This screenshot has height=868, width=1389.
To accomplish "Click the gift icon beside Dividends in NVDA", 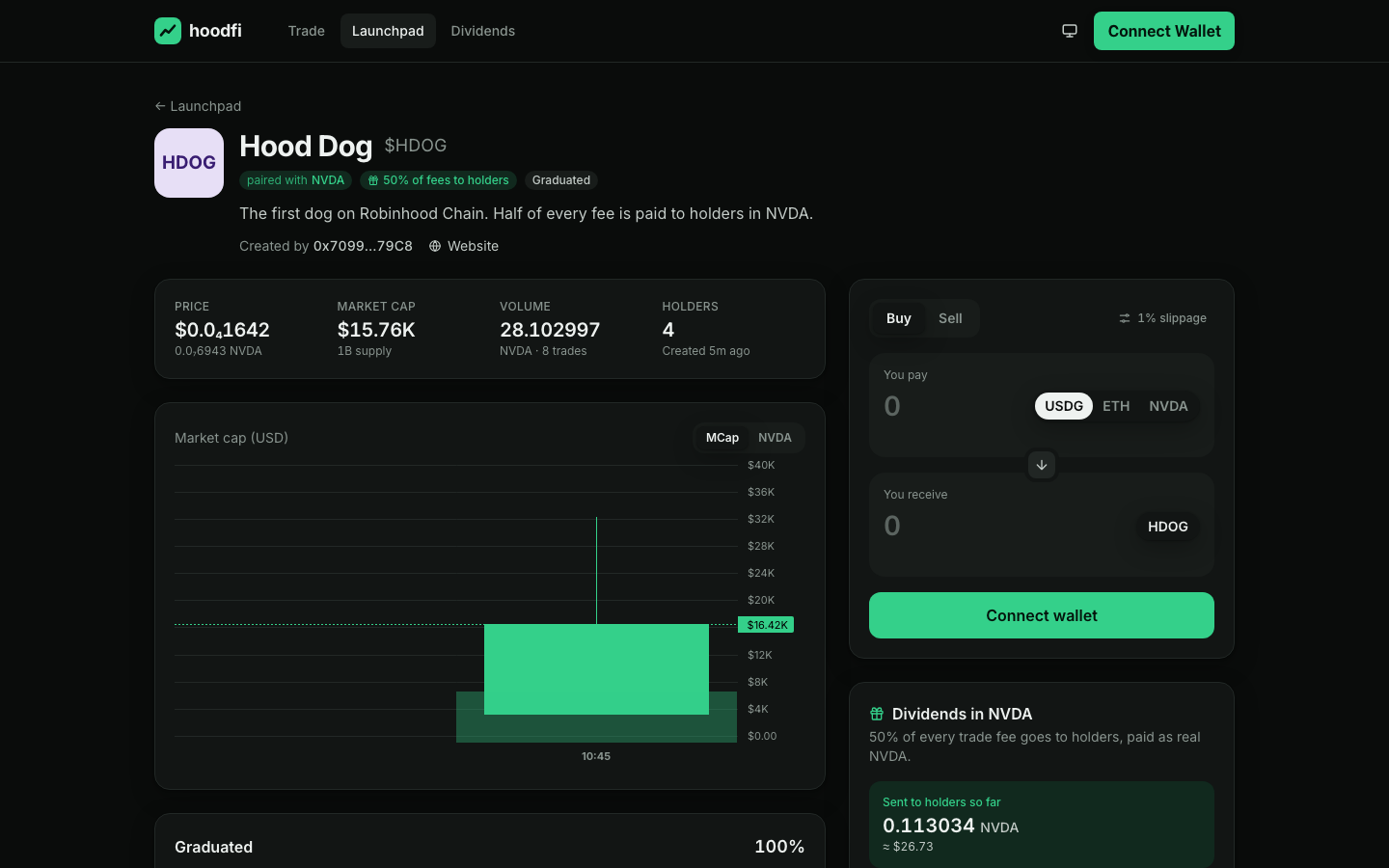I will point(877,714).
